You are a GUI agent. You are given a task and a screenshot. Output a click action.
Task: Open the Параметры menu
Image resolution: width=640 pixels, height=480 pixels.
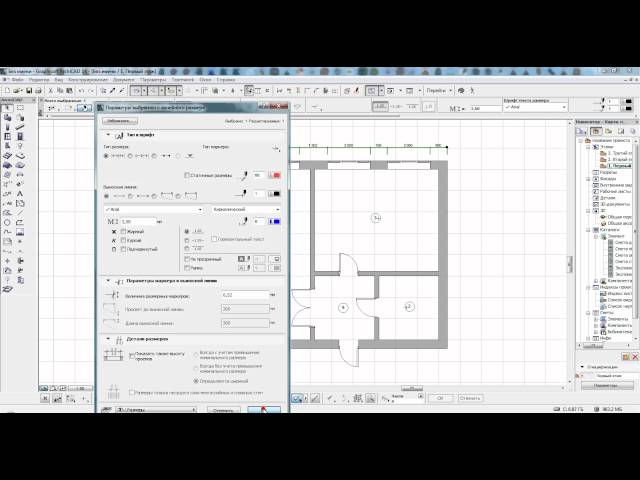click(153, 80)
